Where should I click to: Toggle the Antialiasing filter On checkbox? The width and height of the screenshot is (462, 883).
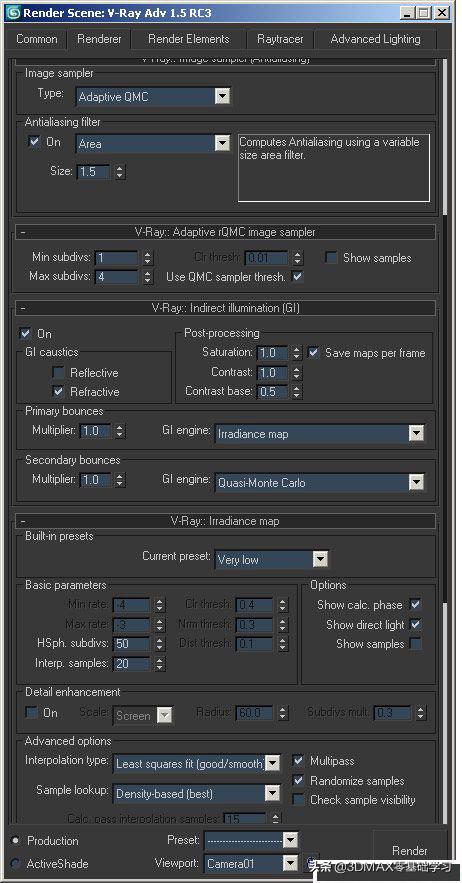tap(34, 142)
